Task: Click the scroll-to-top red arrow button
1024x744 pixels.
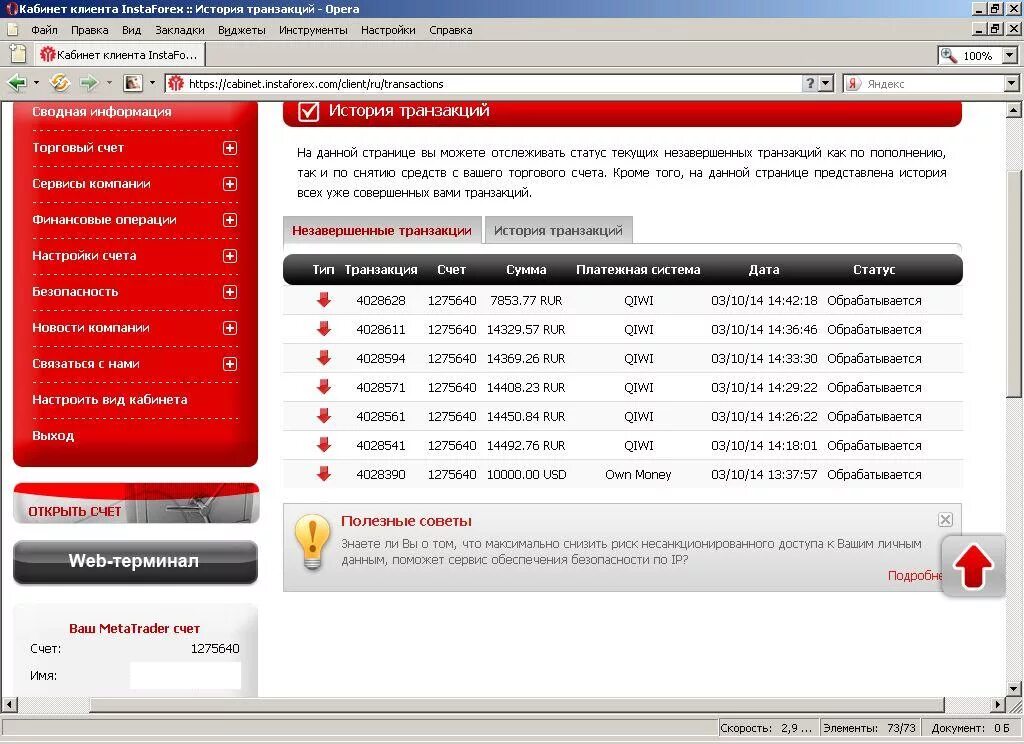Action: point(973,566)
